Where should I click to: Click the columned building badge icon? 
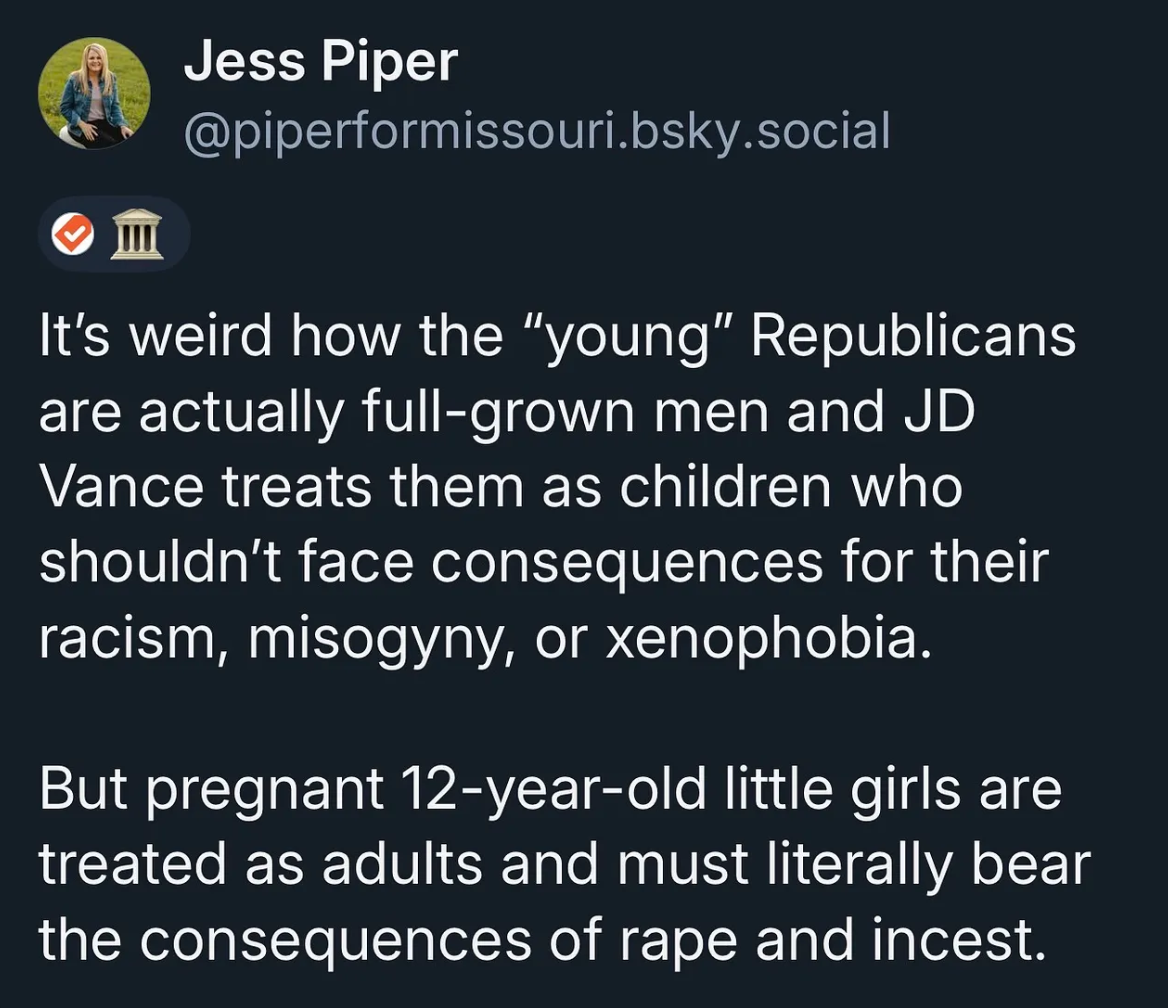(x=137, y=237)
